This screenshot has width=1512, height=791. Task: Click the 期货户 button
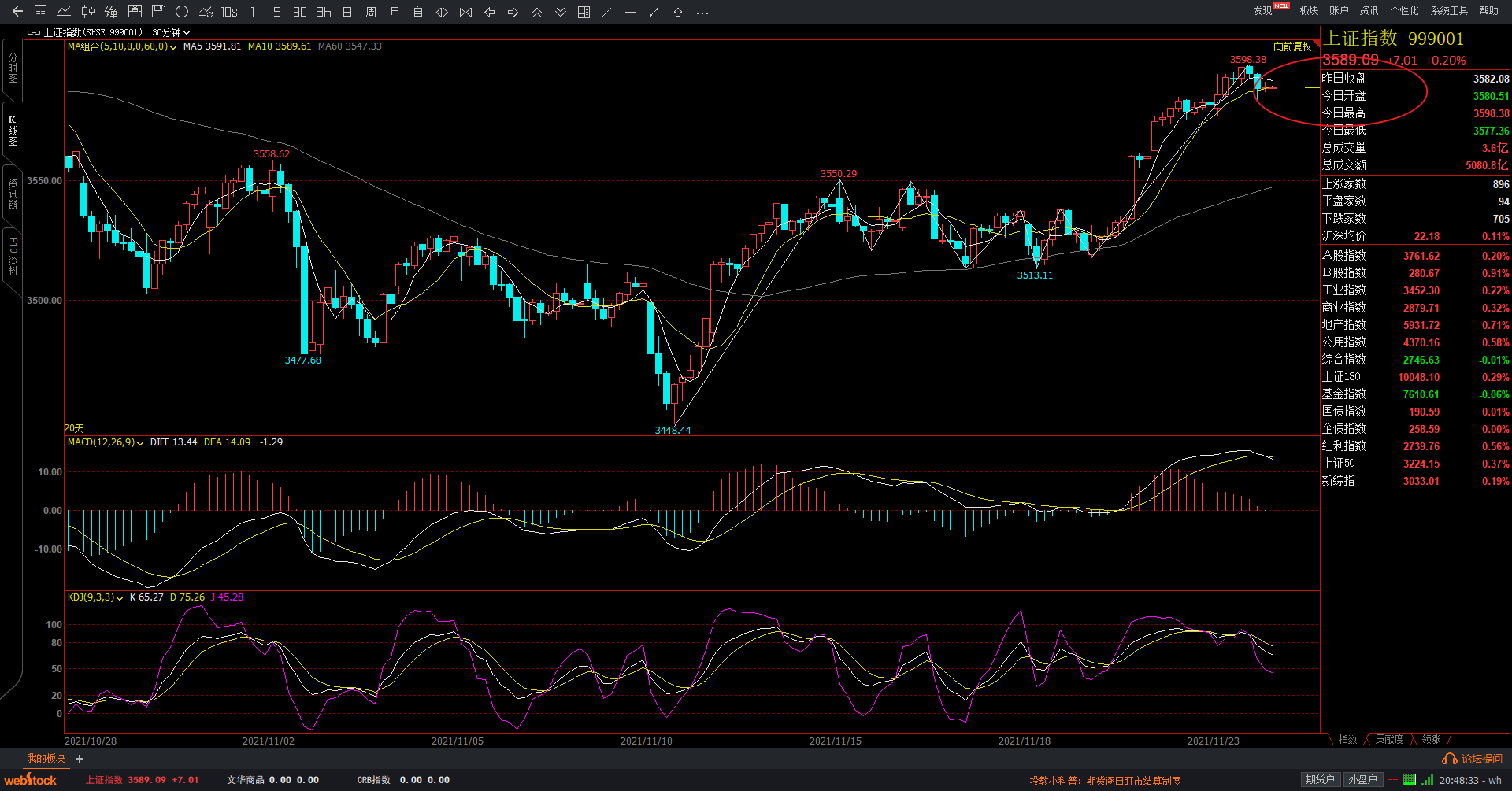[x=1320, y=780]
